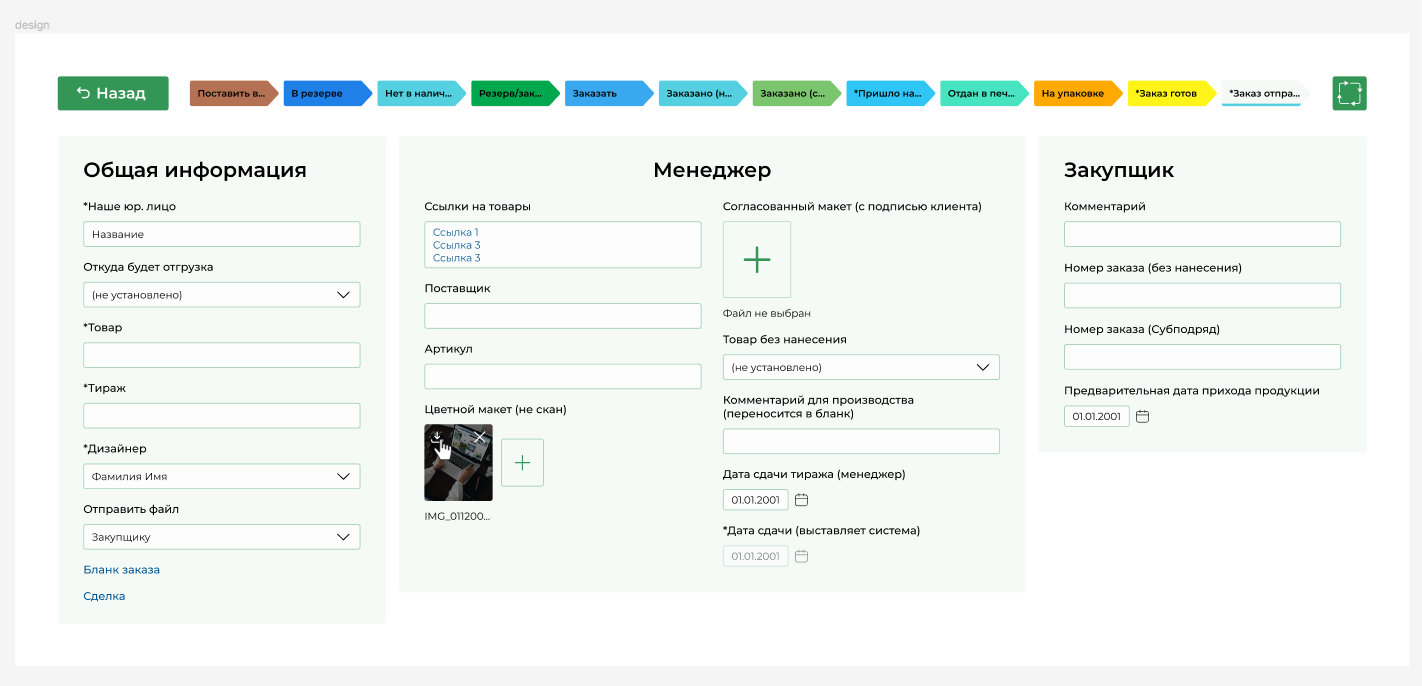
Task: Click the green fullscreen frame icon
Action: pyautogui.click(x=1349, y=93)
